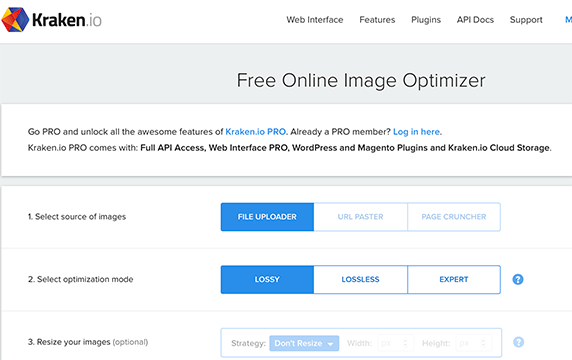This screenshot has height=360, width=572.
Task: Click the Height stepper arrows
Action: pos(483,343)
